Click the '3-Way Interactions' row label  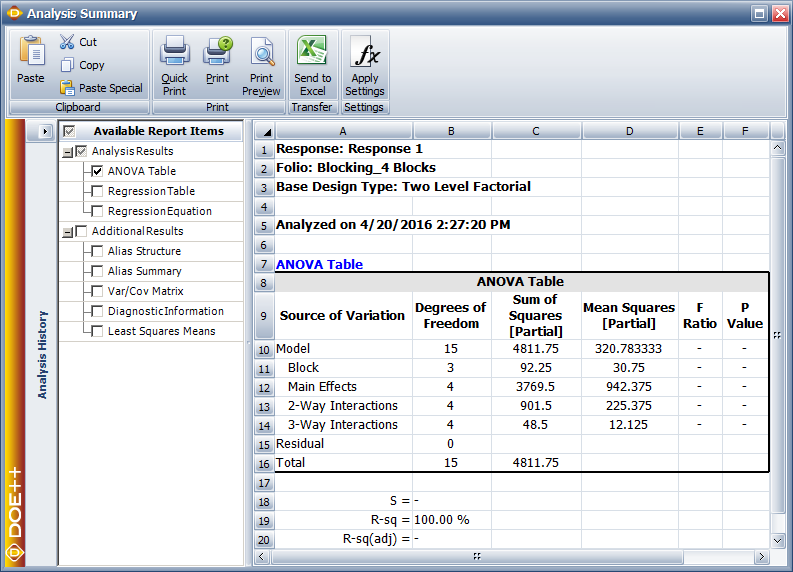(343, 425)
